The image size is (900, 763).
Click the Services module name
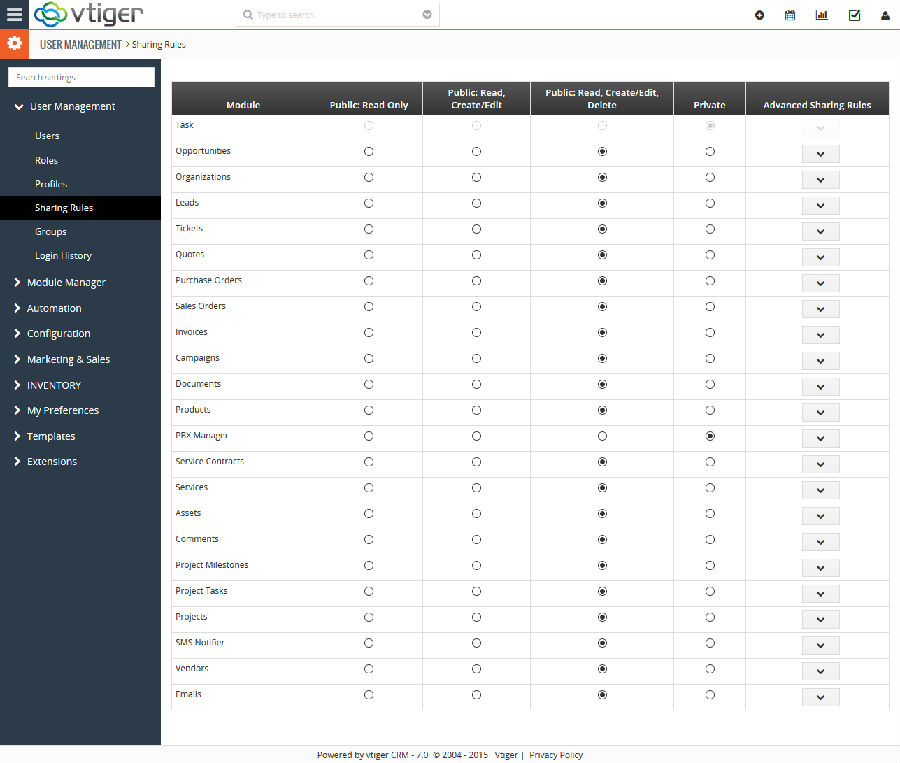(x=192, y=487)
